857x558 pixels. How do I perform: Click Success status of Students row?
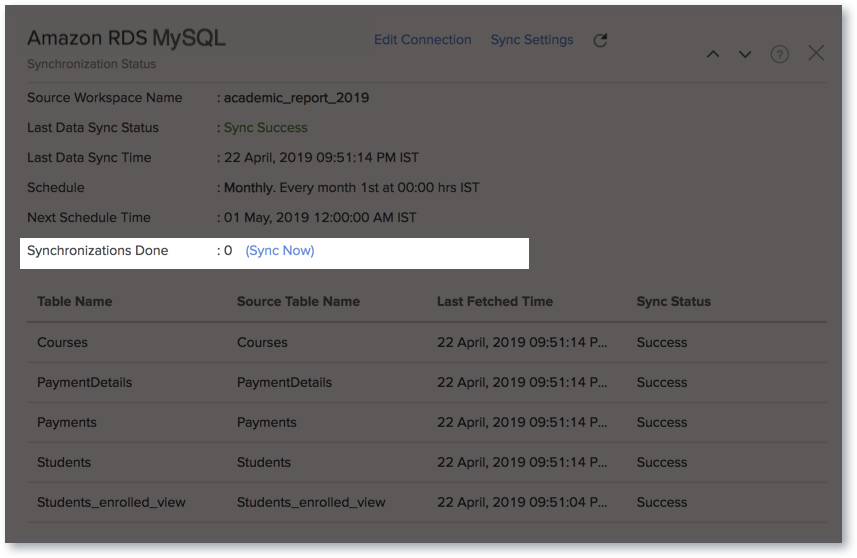pyautogui.click(x=662, y=462)
